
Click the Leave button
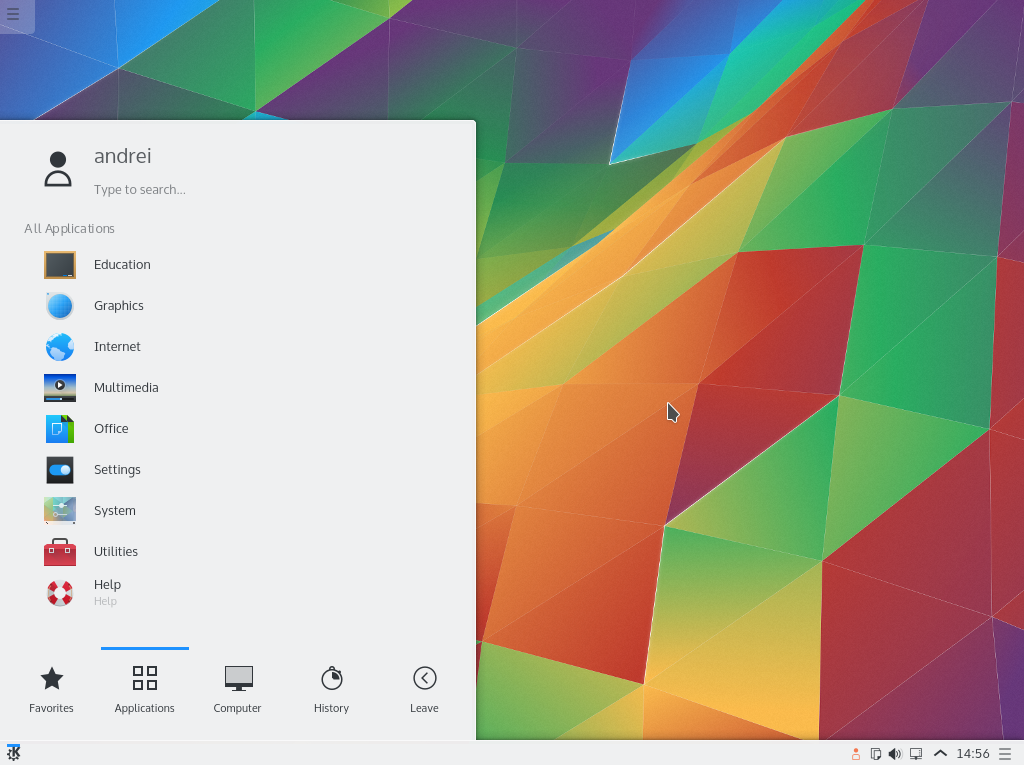pos(424,687)
